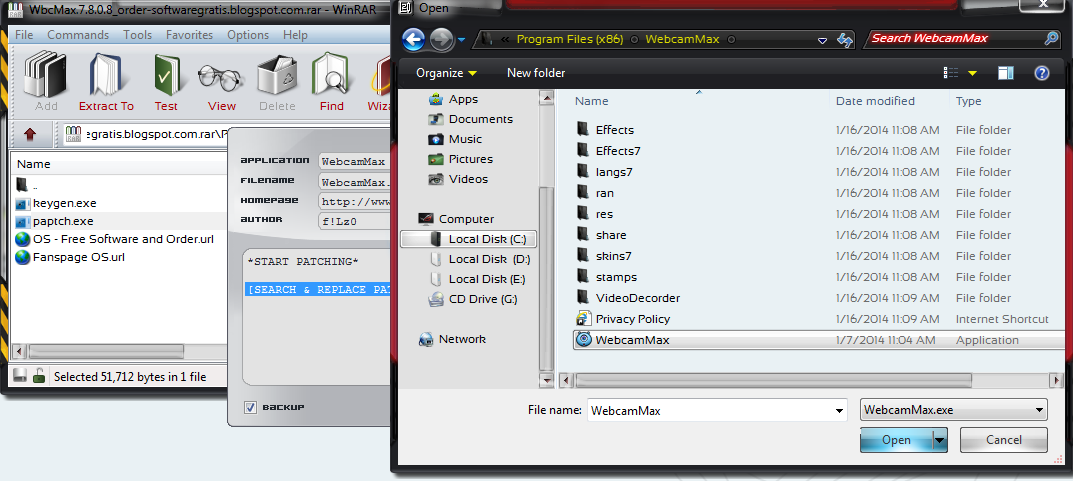Select Local Disk (D:) in navigation pane
Image resolution: width=1075 pixels, height=481 pixels.
point(479,259)
